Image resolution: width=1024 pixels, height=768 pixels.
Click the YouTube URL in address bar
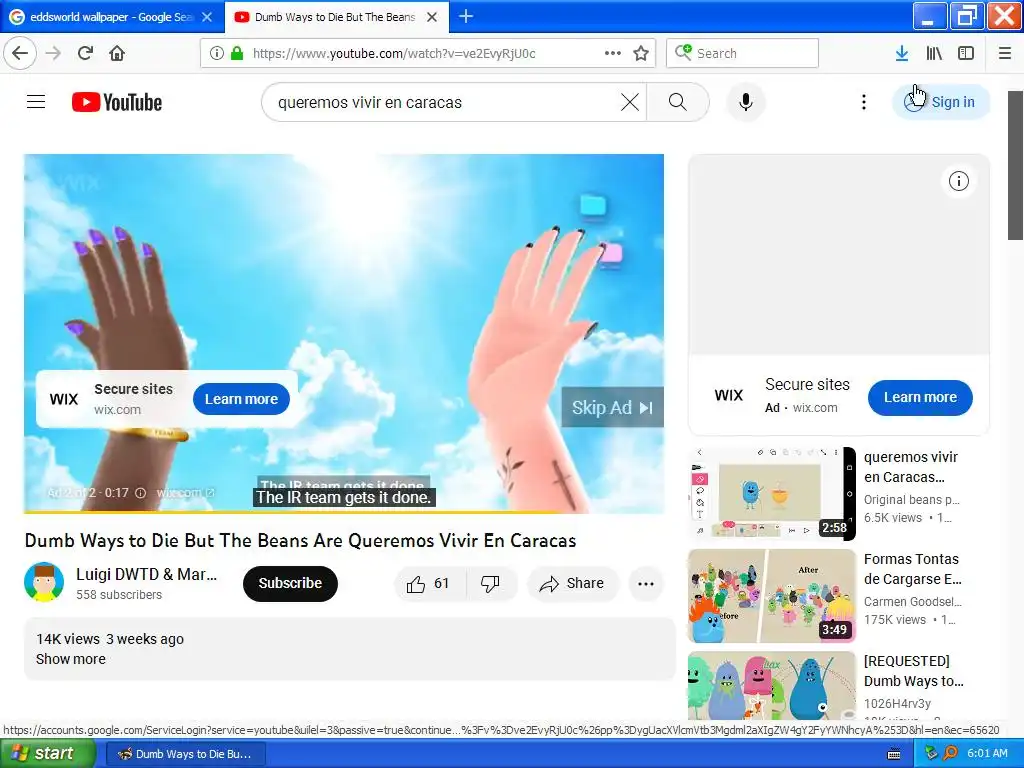click(394, 53)
